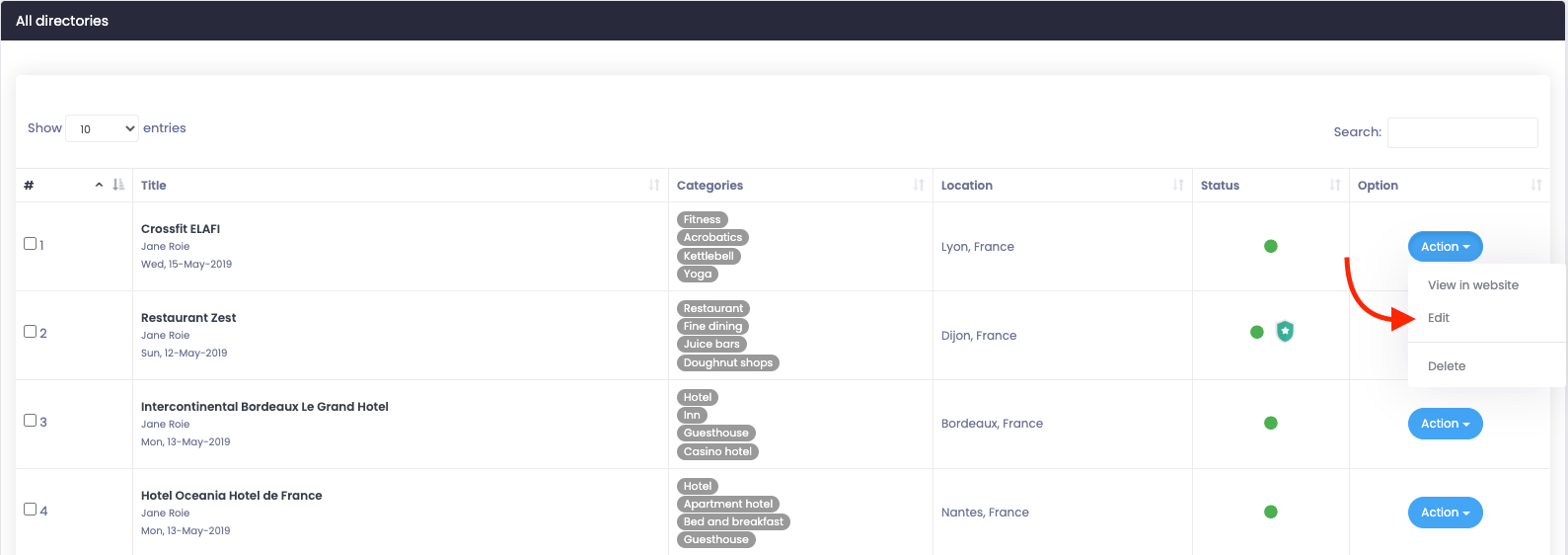Click the verified shield badge for Restaurant Zest
This screenshot has height=555, width=1568.
pyautogui.click(x=1285, y=332)
